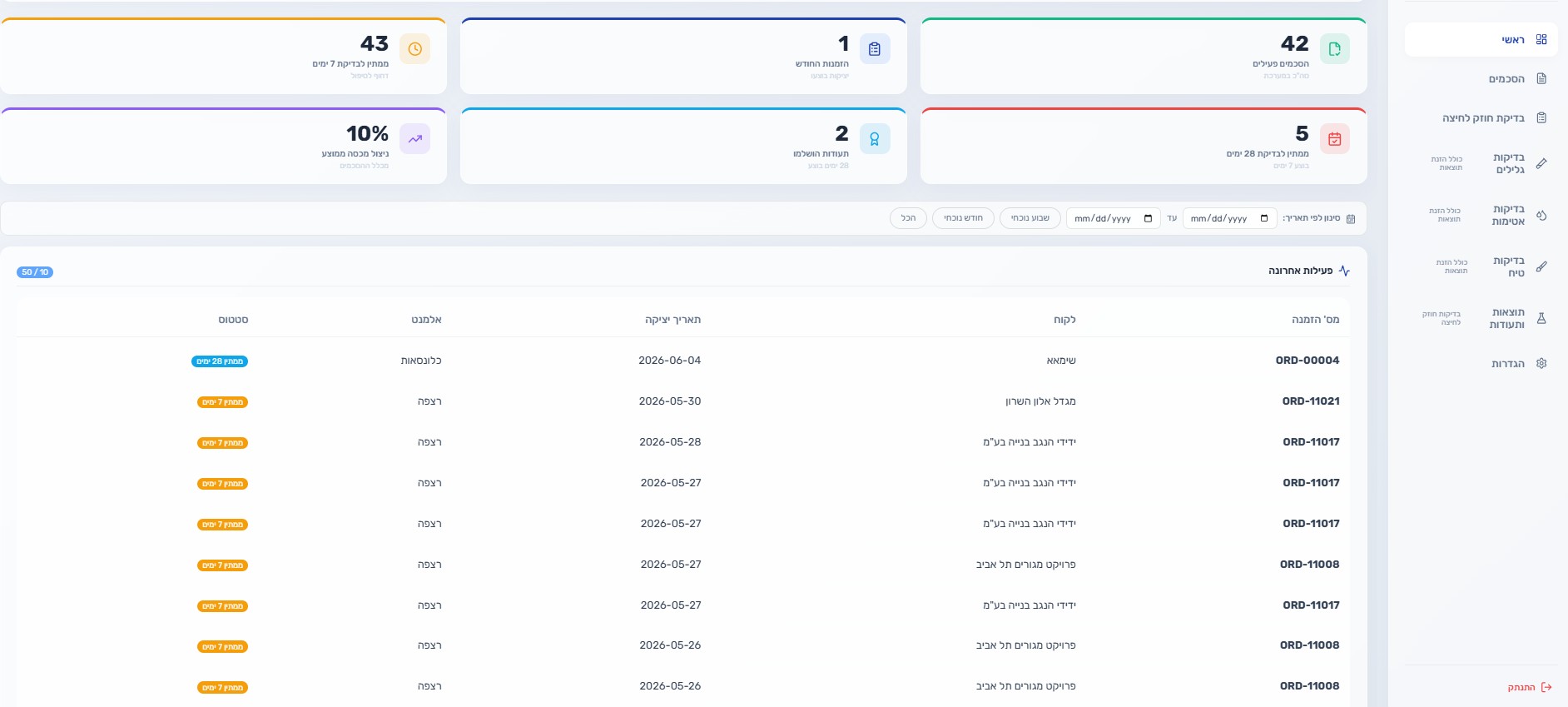The height and width of the screenshot is (707, 1568).
Task: Click the pencil icon beside בדיקות גלילים
Action: [x=1541, y=164]
